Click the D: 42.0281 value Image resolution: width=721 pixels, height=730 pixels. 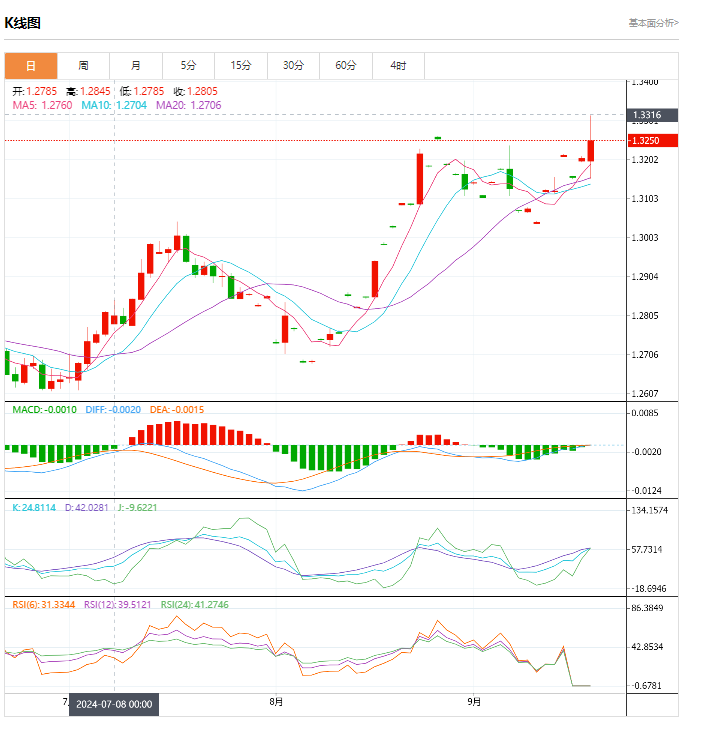click(87, 507)
